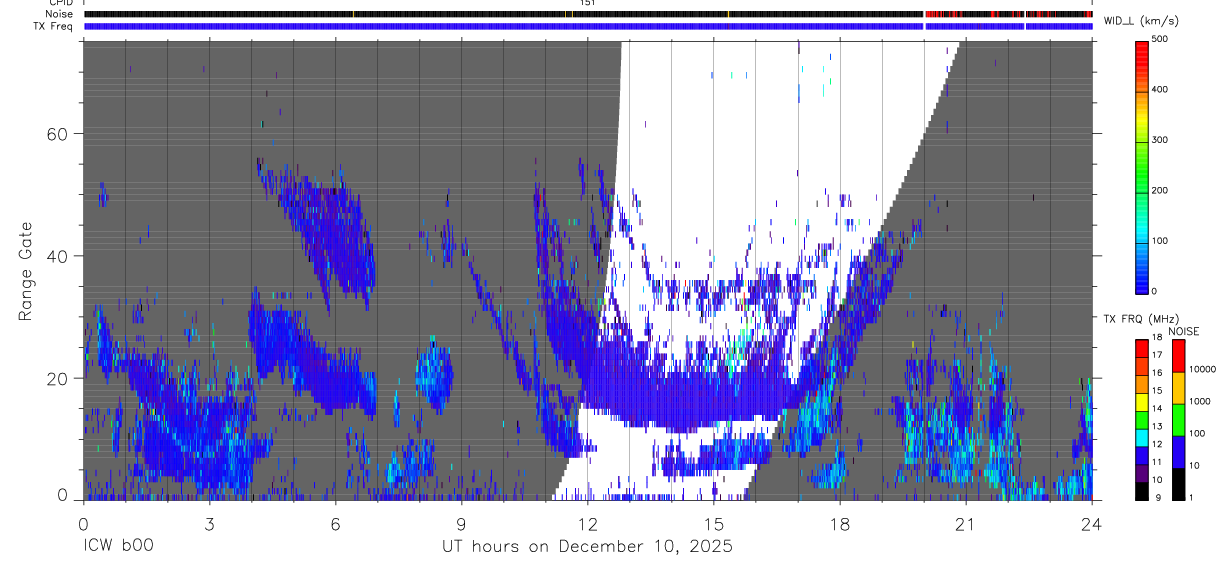Click x-axis tick label "24"
The height and width of the screenshot is (567, 1228).
1091,524
